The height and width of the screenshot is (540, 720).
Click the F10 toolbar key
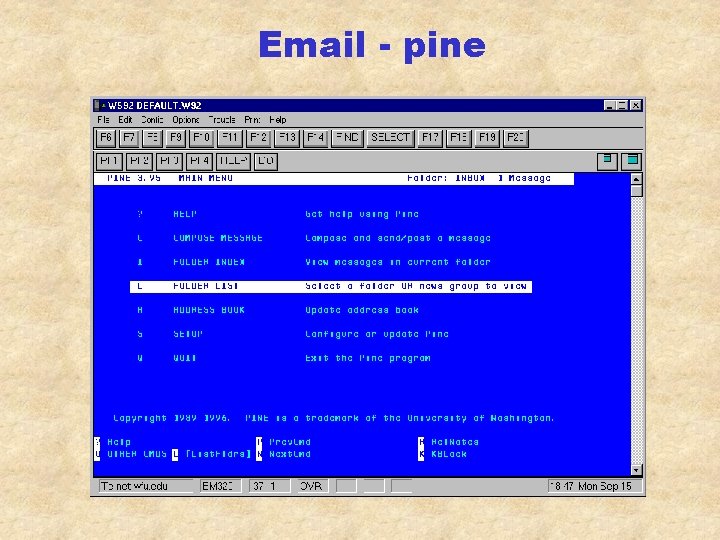[x=201, y=138]
